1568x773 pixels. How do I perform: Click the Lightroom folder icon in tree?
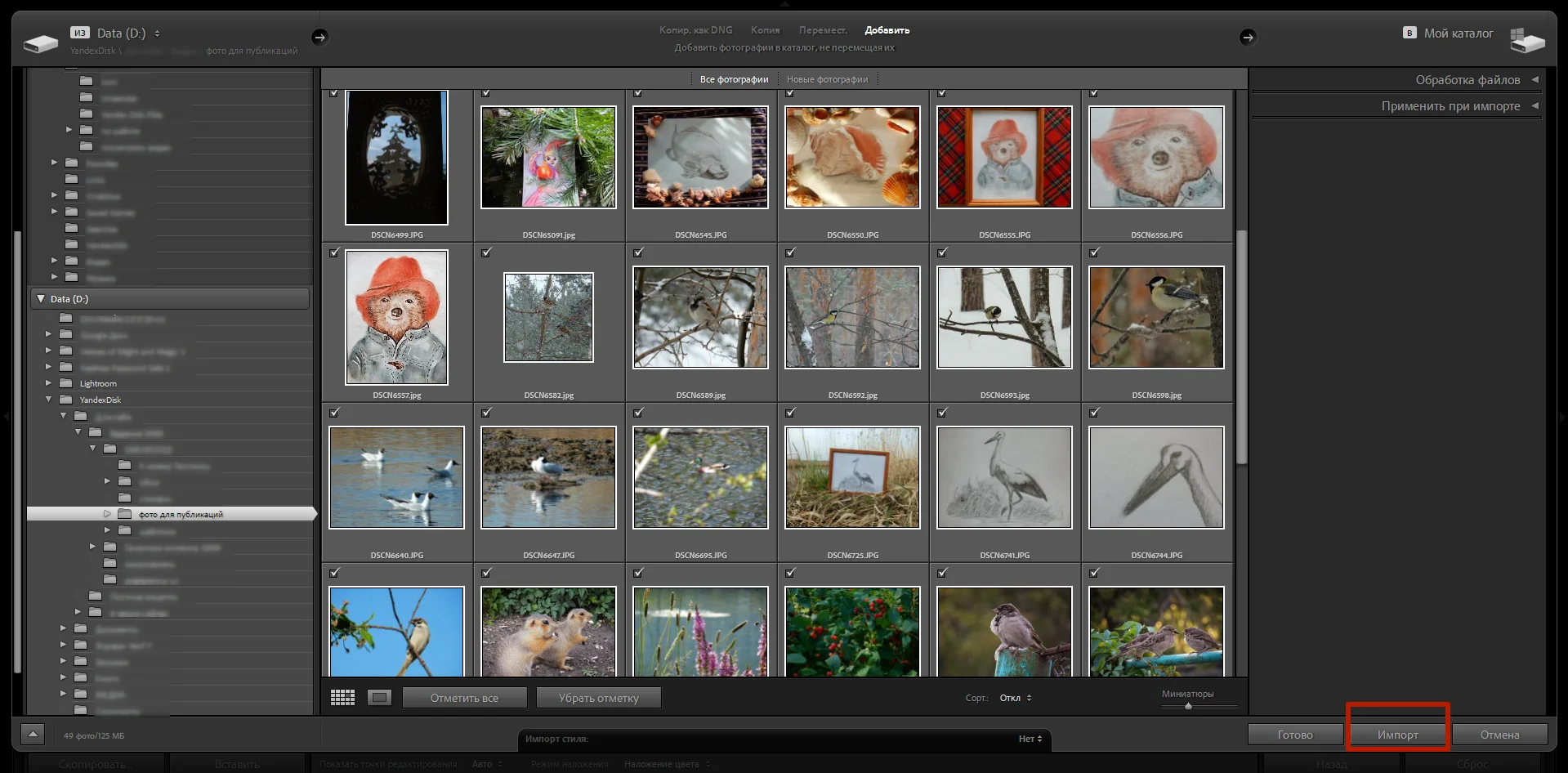65,383
